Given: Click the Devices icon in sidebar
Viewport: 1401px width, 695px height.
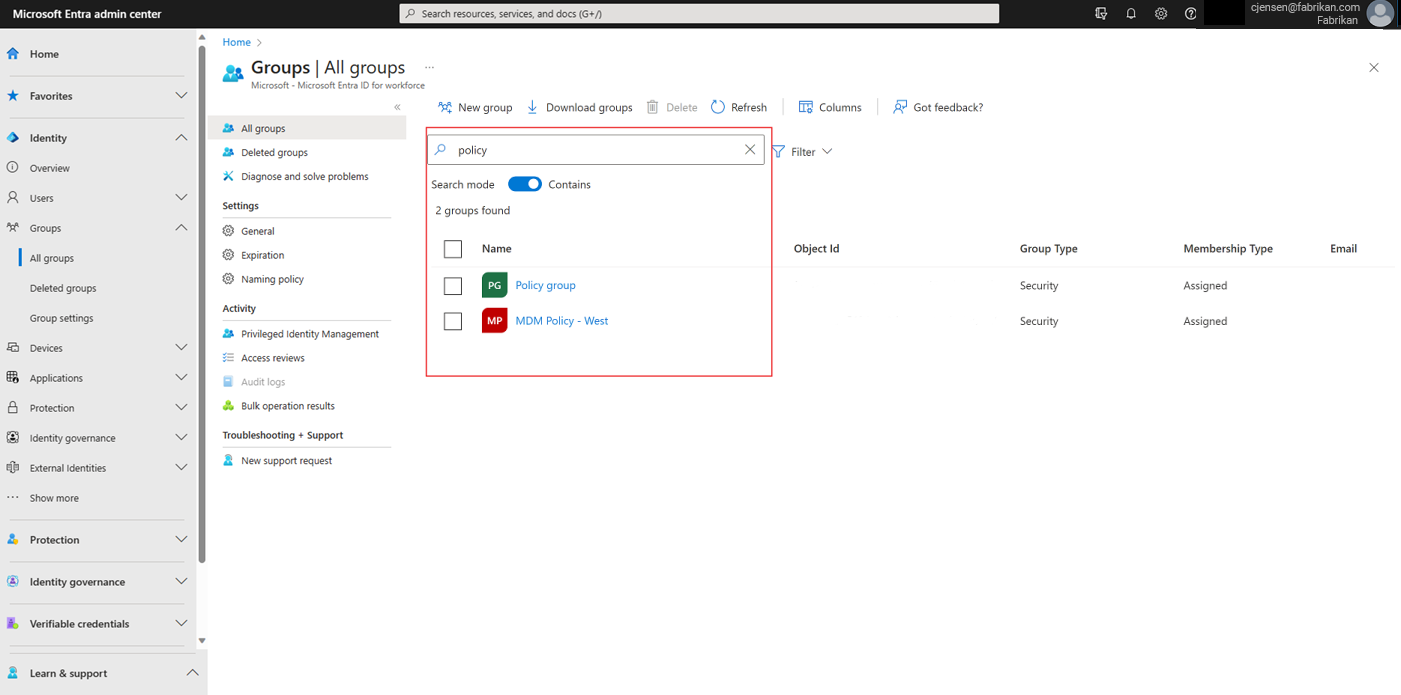Looking at the screenshot, I should (13, 348).
